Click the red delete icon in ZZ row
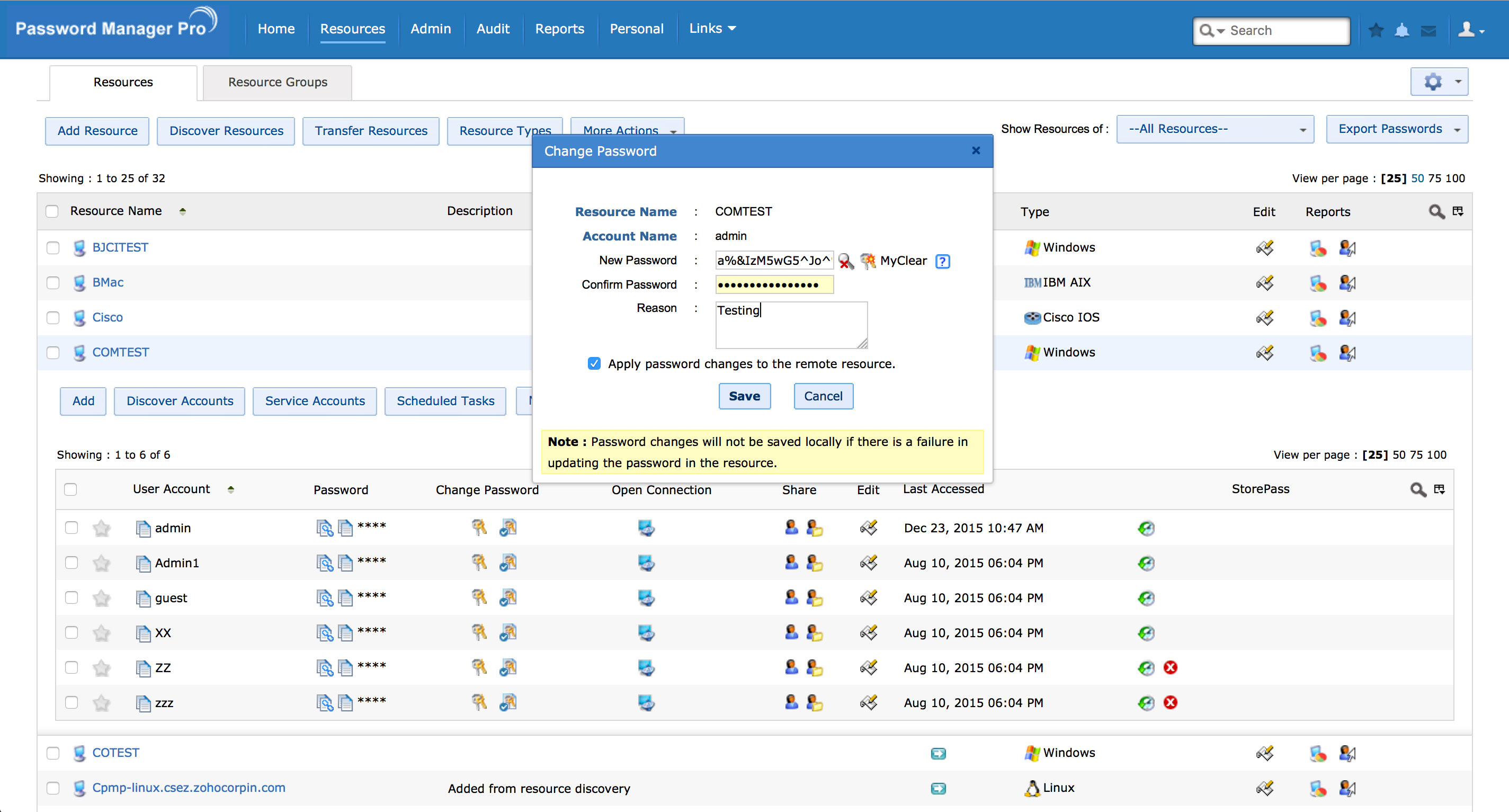This screenshot has height=812, width=1509. 1171,667
